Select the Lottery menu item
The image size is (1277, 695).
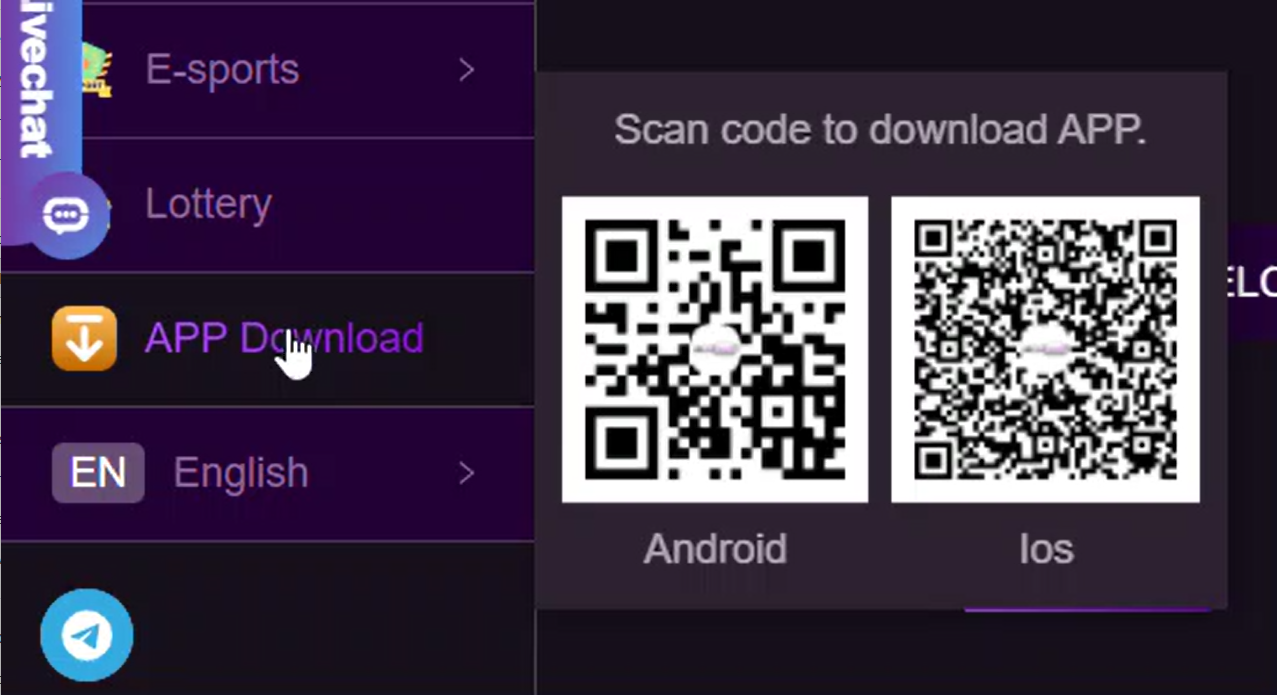pos(267,205)
